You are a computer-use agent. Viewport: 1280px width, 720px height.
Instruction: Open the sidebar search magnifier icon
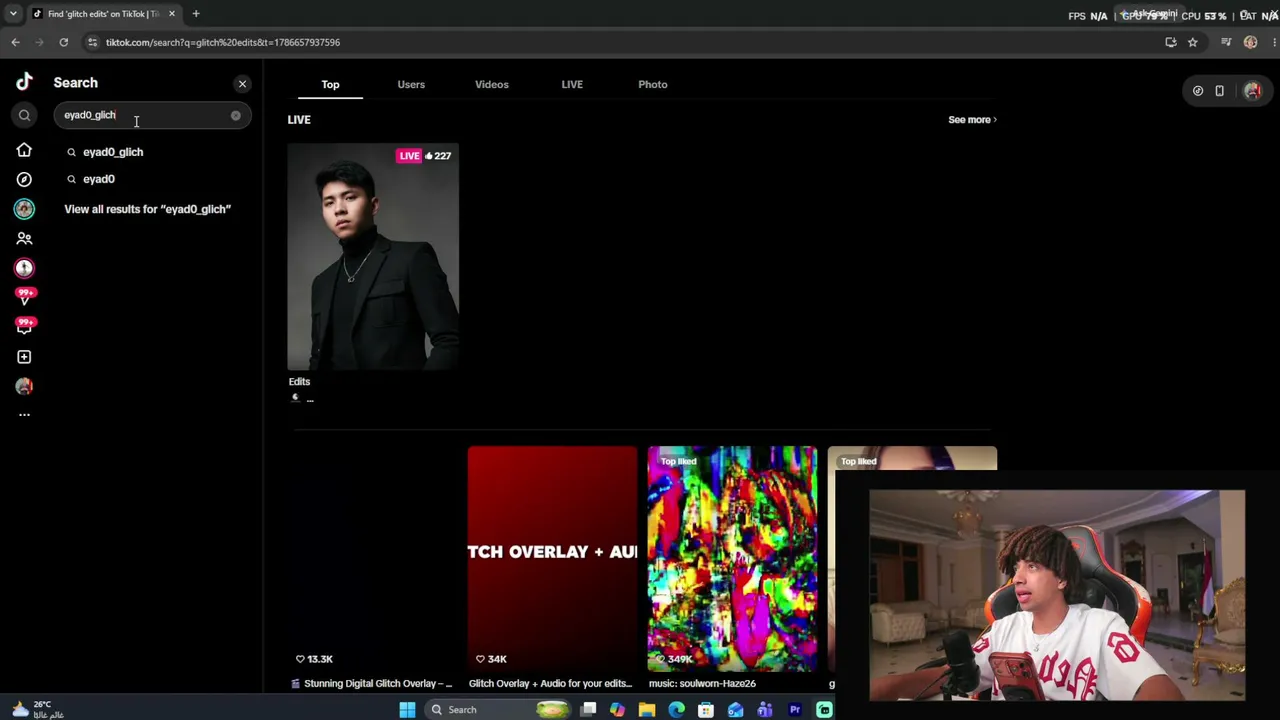[x=24, y=115]
